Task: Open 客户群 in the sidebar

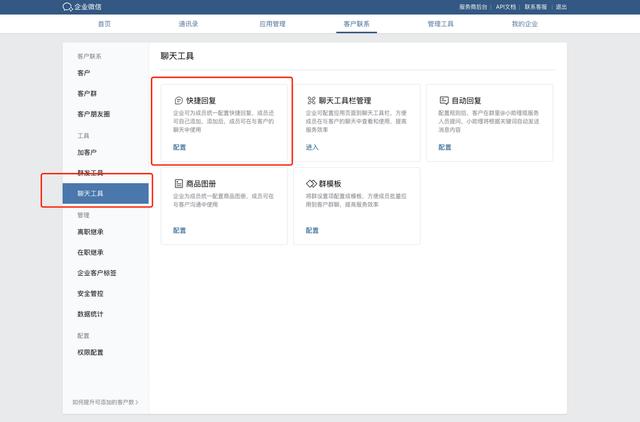Action: coord(87,93)
